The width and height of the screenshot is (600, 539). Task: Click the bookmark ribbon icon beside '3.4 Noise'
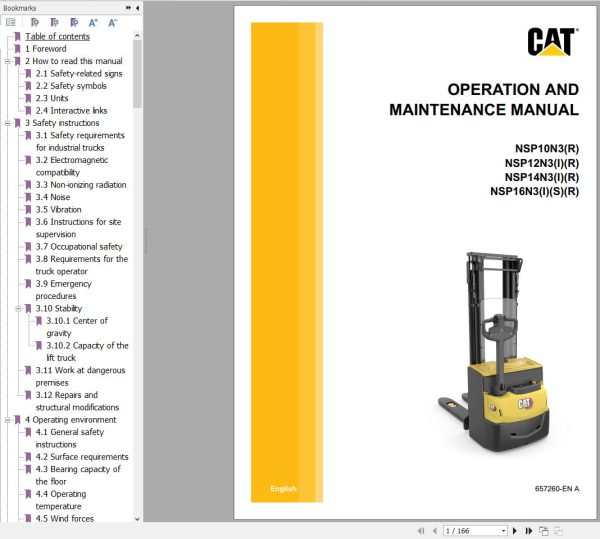pyautogui.click(x=28, y=197)
